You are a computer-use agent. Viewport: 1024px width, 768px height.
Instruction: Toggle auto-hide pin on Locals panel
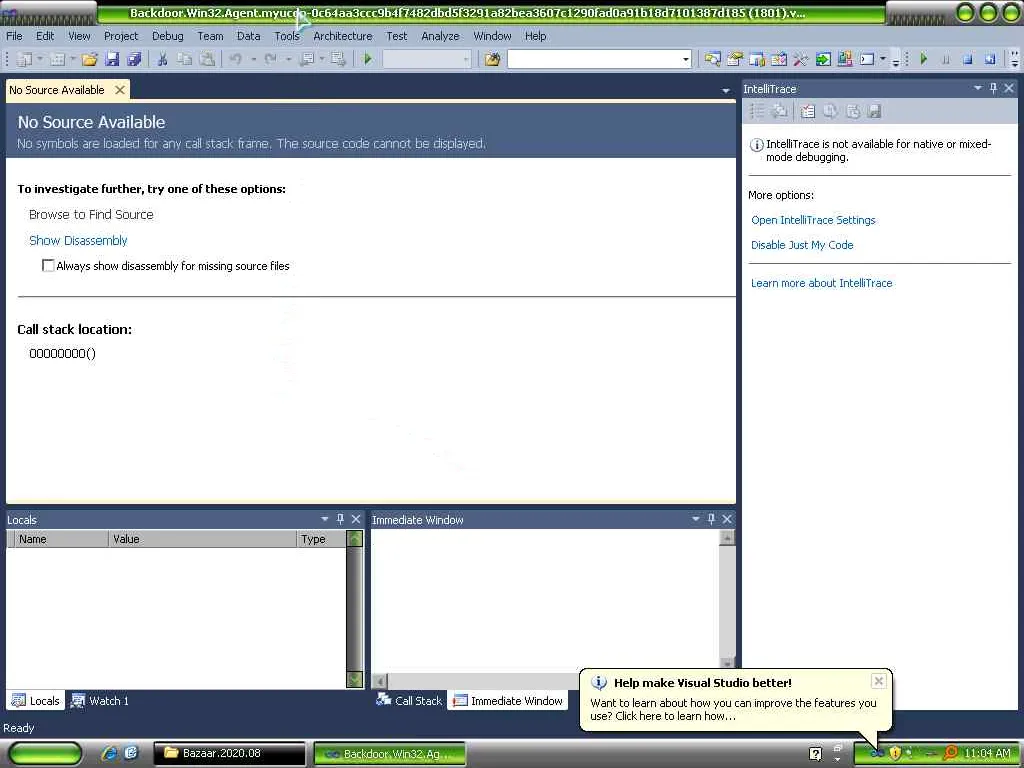point(340,519)
